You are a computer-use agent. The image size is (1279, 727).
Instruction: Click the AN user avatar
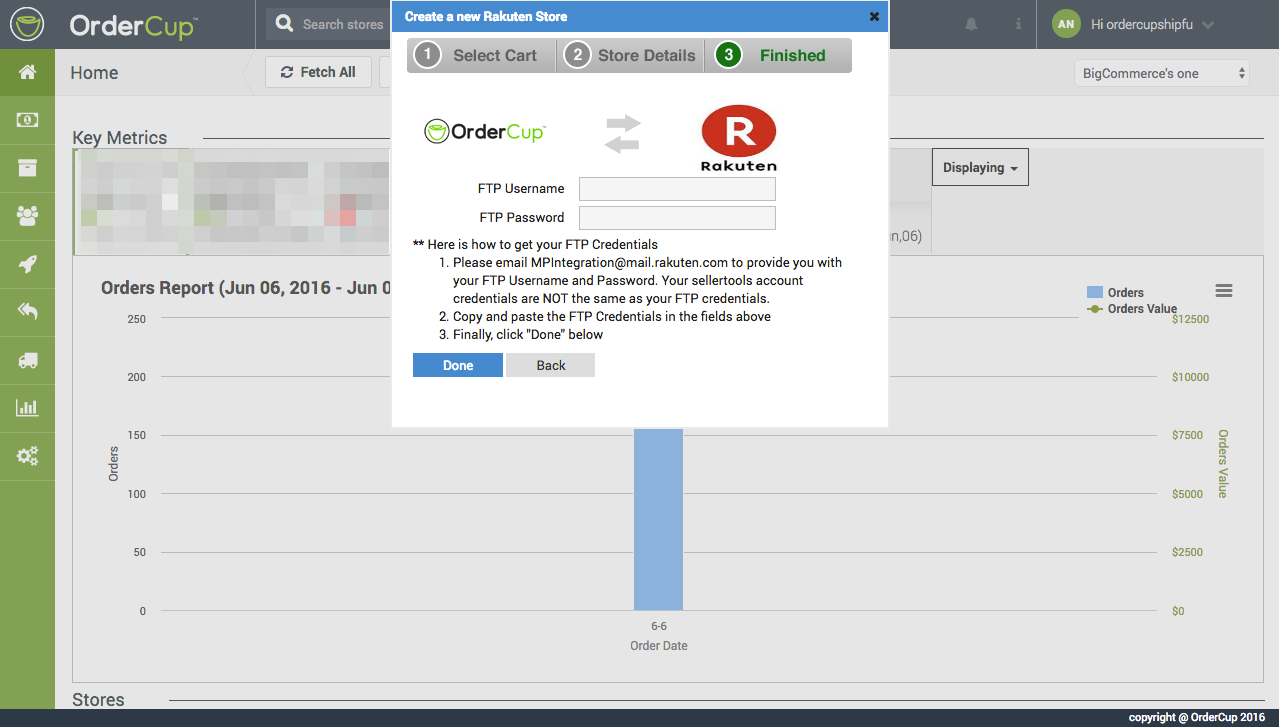coord(1066,24)
